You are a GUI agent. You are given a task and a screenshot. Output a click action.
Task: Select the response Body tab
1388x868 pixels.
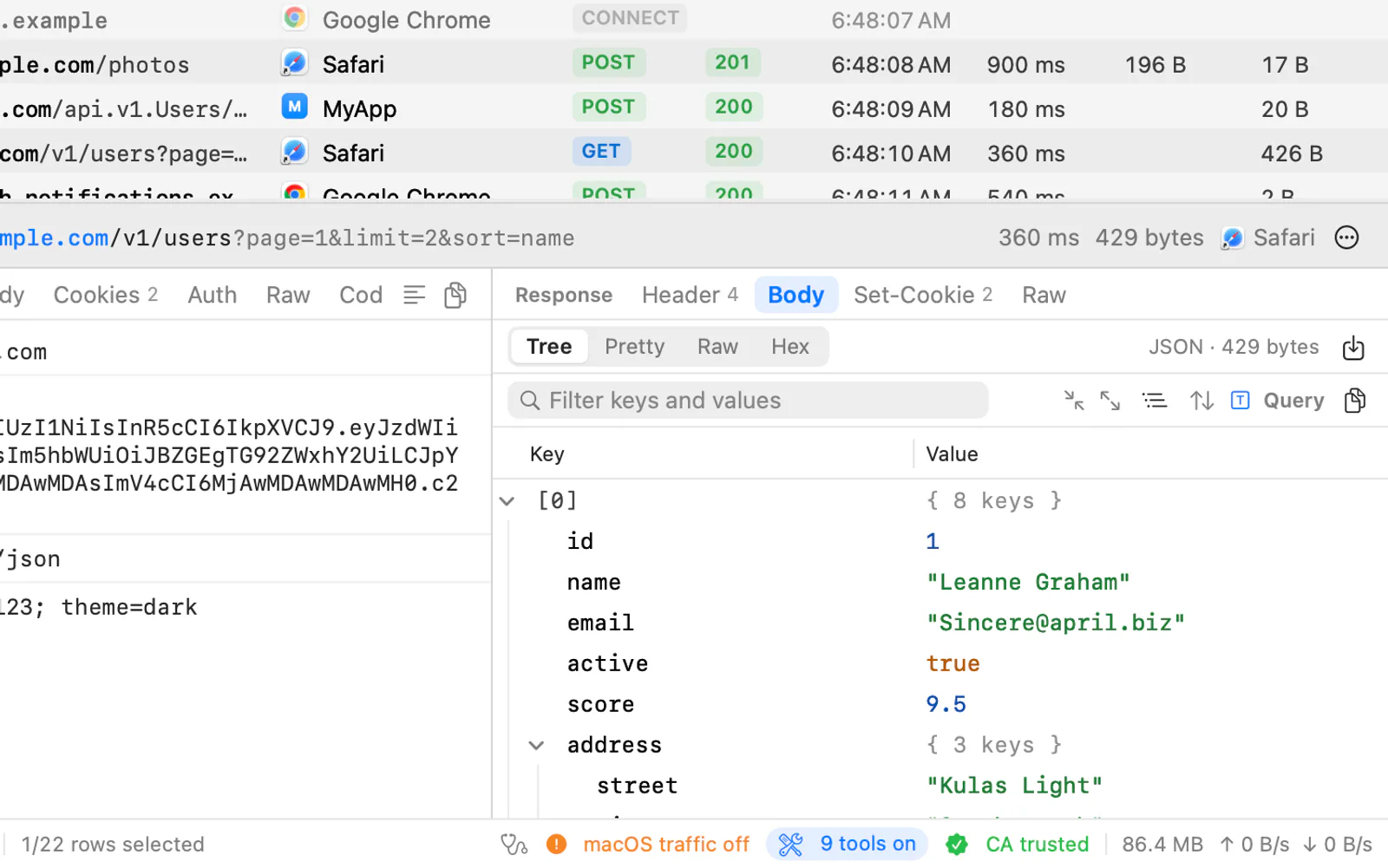coord(795,295)
